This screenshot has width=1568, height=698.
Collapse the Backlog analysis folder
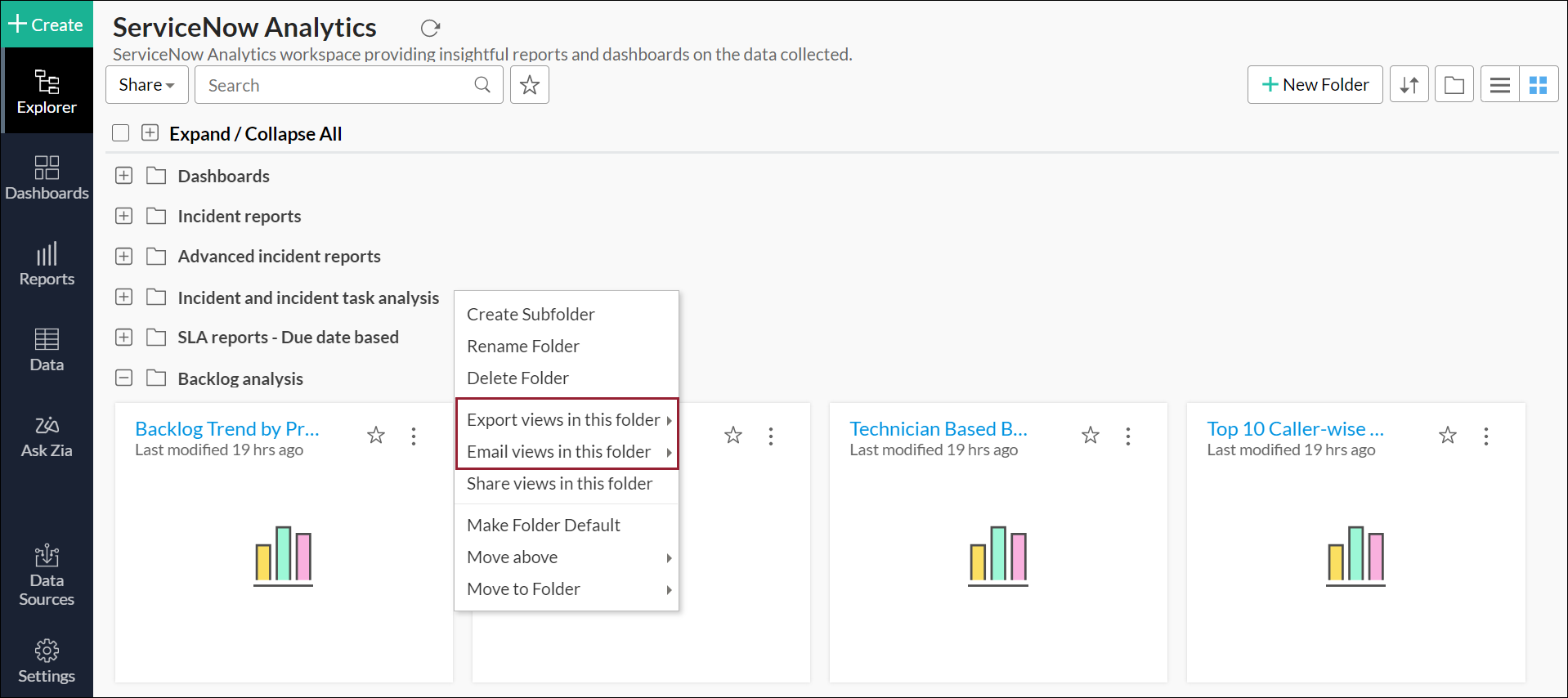124,378
